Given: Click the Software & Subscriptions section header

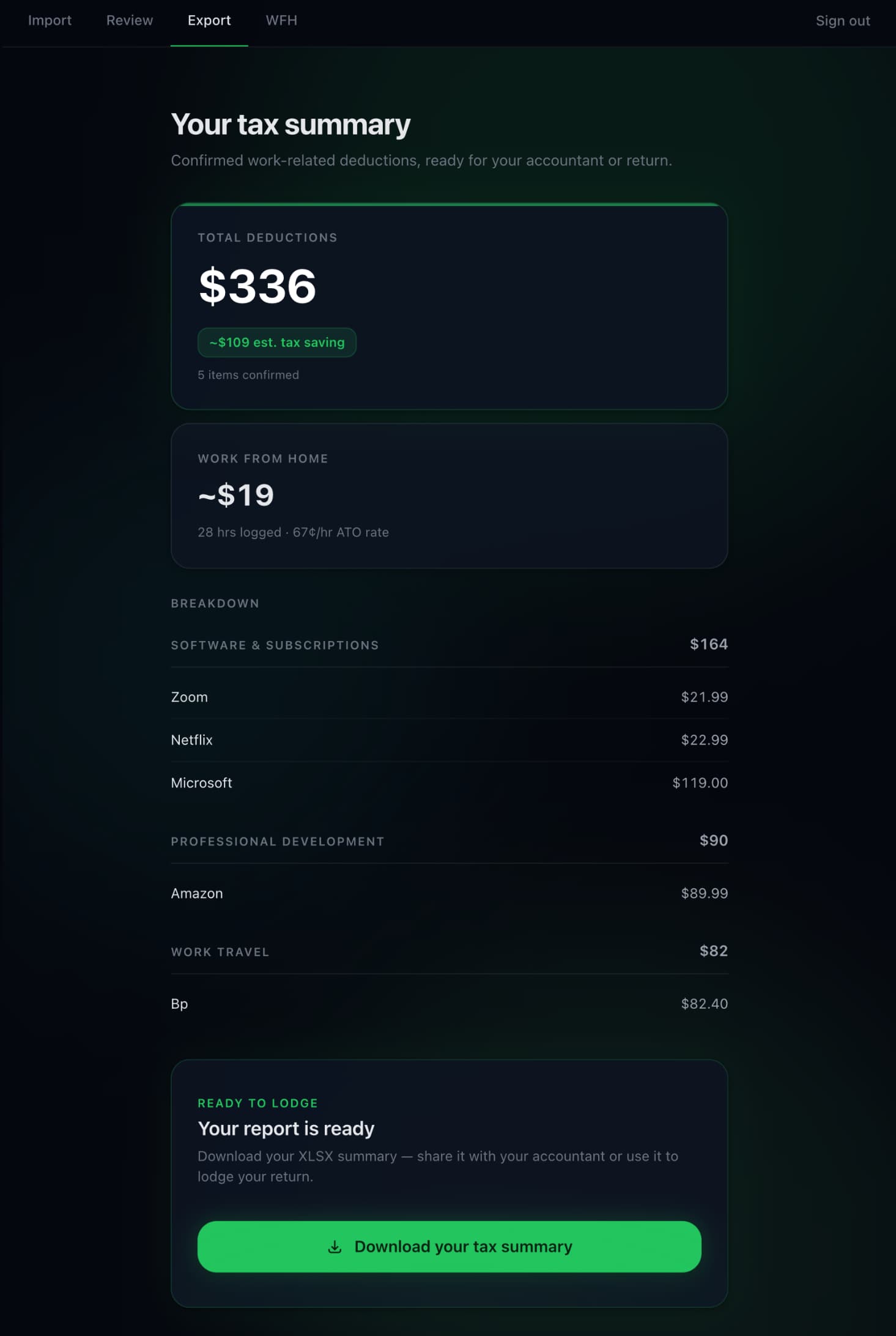Looking at the screenshot, I should point(449,645).
